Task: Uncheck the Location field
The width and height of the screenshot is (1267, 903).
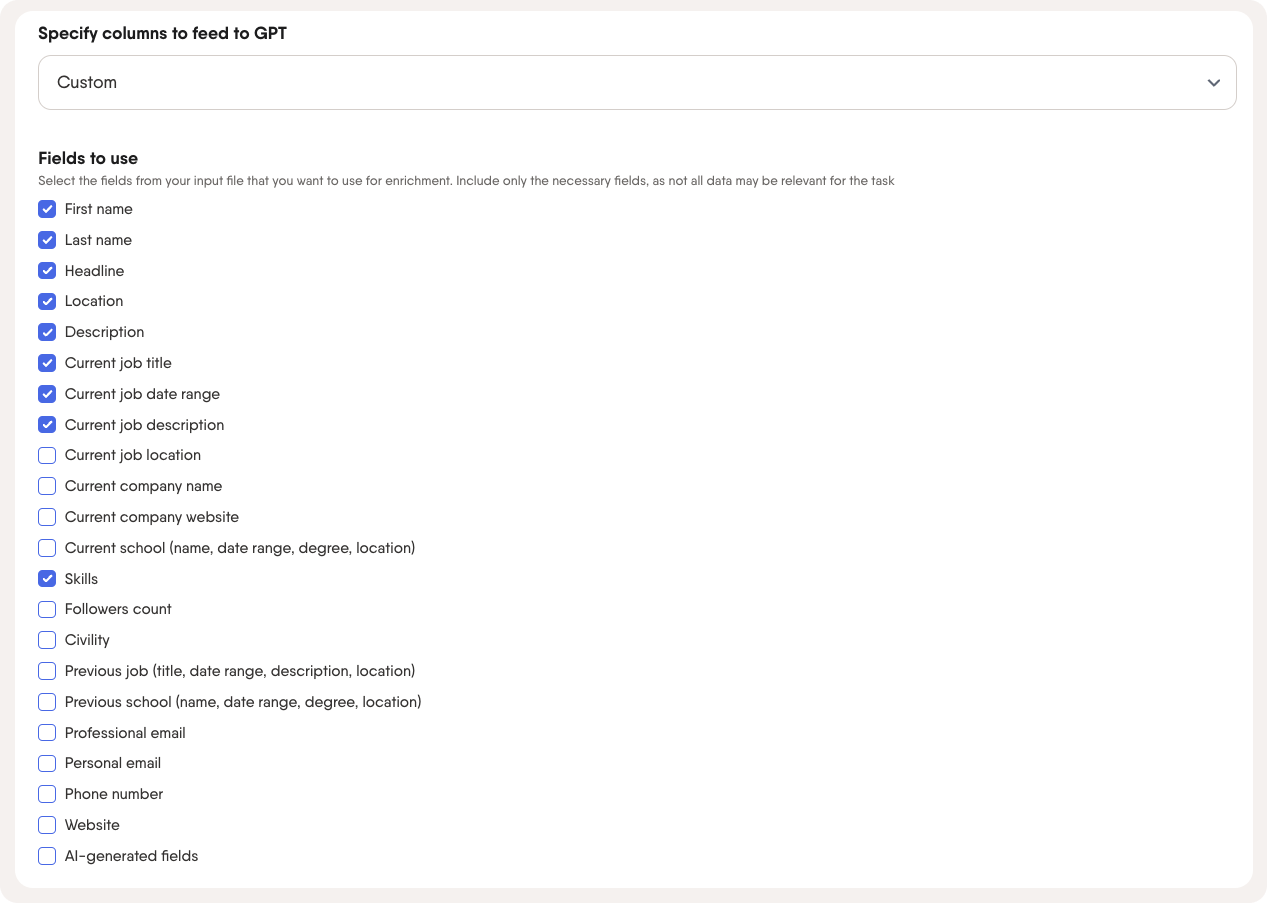Action: [x=47, y=301]
